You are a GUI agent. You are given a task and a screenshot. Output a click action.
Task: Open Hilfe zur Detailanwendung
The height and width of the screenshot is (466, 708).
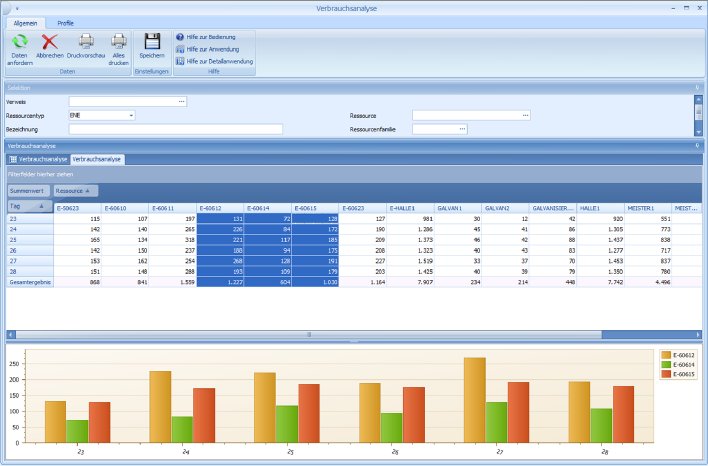click(x=214, y=61)
